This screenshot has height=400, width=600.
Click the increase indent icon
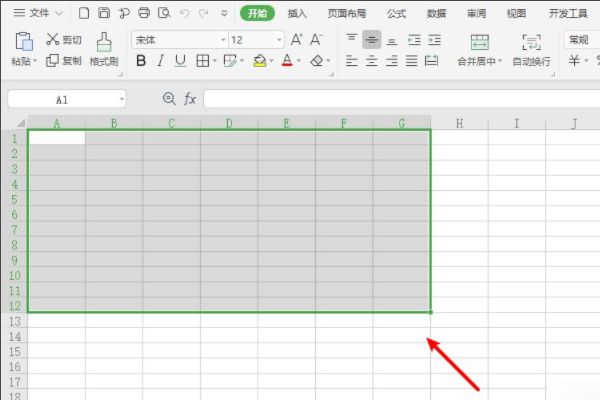click(434, 40)
